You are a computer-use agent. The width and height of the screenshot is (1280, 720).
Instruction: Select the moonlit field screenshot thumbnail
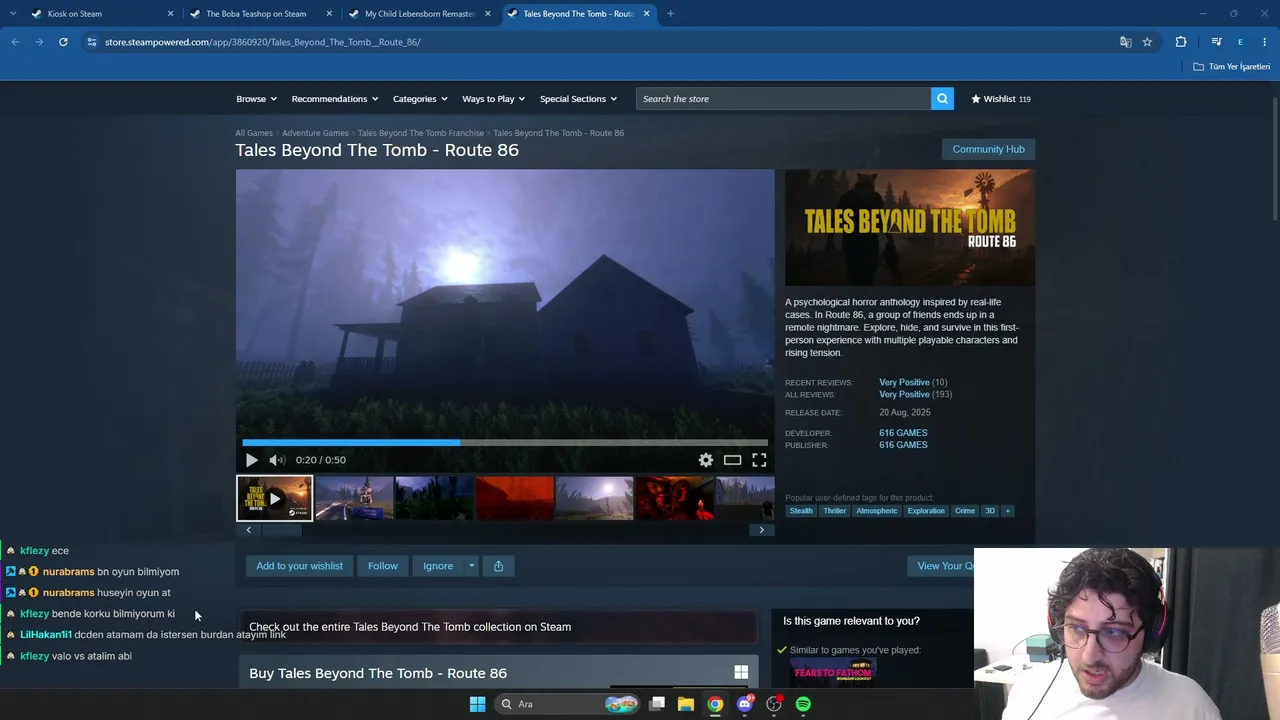click(x=594, y=498)
